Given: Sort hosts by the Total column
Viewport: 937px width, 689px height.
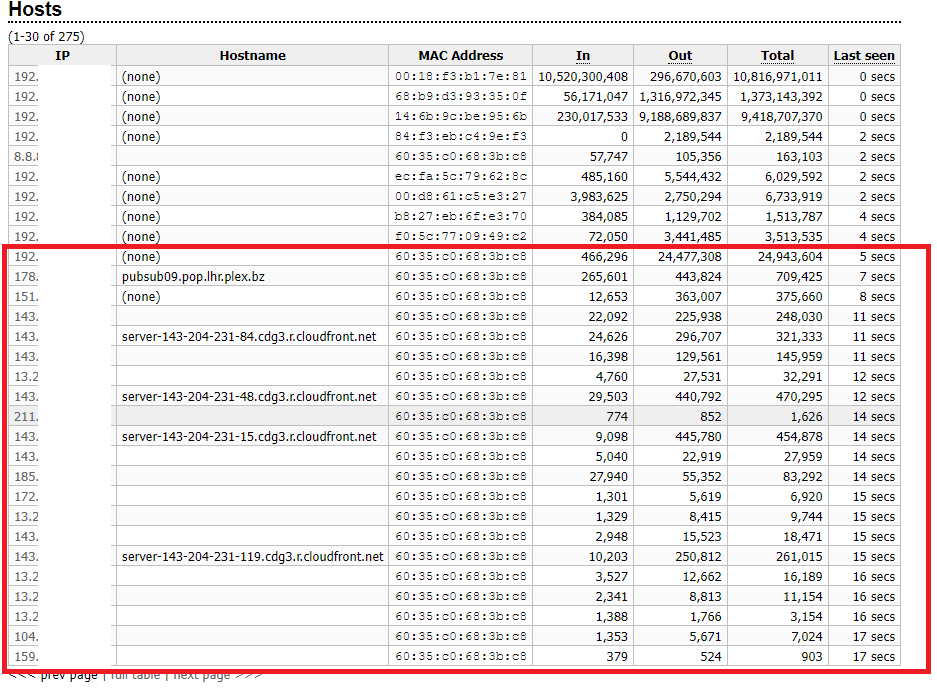Looking at the screenshot, I should click(x=777, y=56).
